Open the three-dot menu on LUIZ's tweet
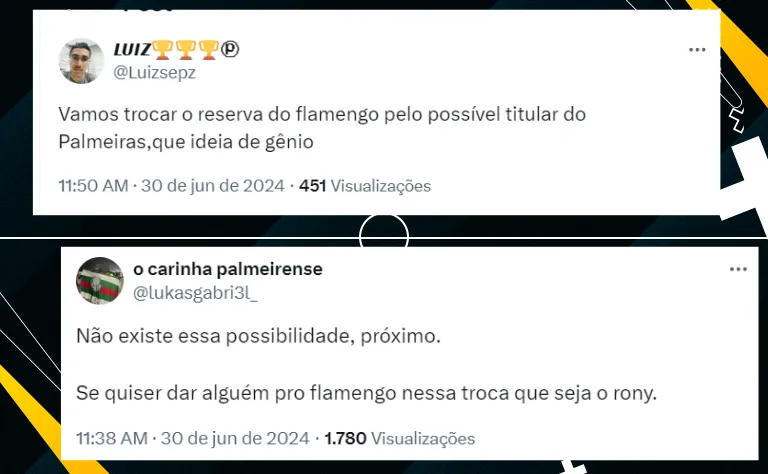768x474 pixels. (x=697, y=50)
